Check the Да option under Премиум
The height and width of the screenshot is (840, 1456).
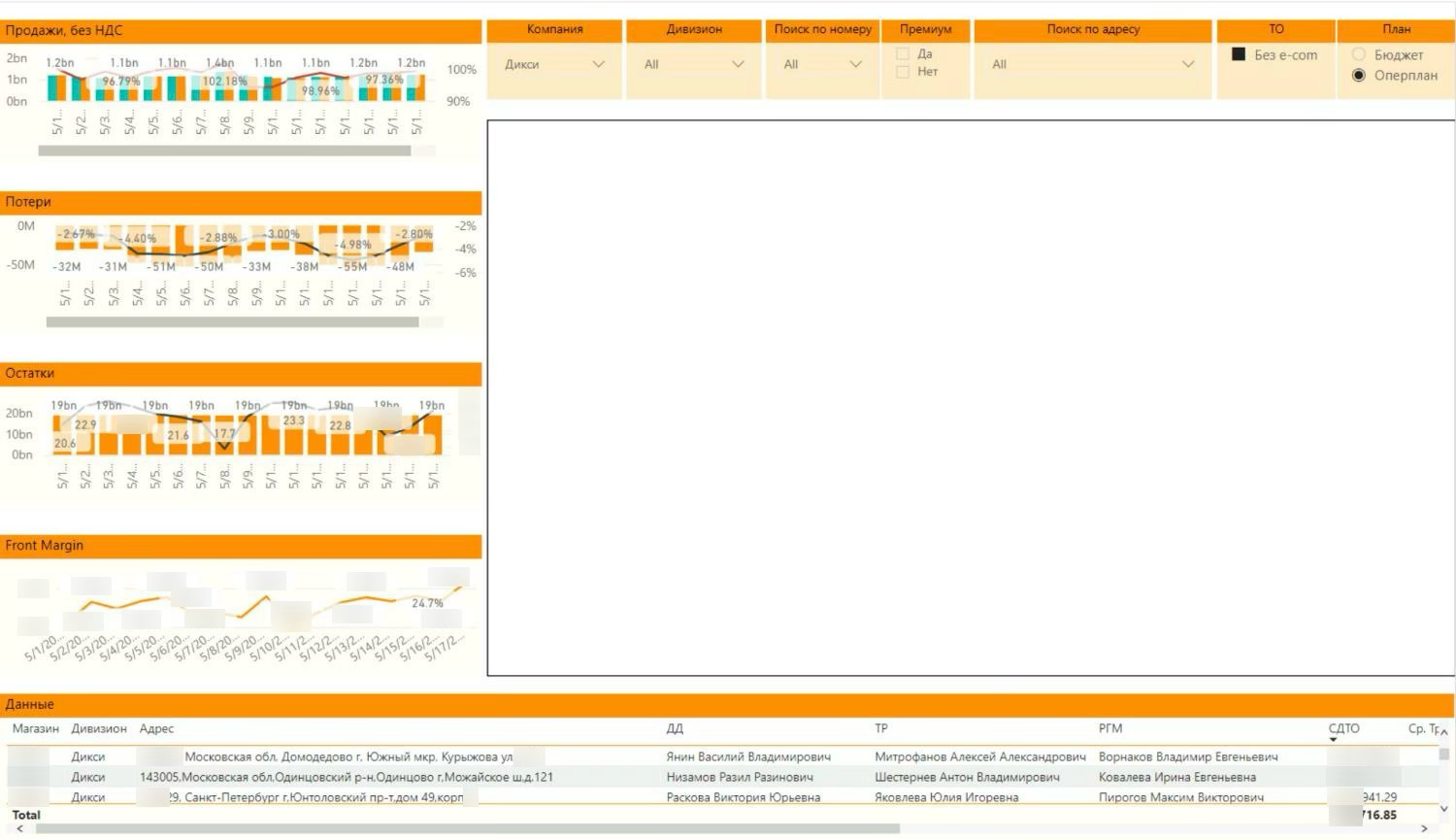coord(903,54)
